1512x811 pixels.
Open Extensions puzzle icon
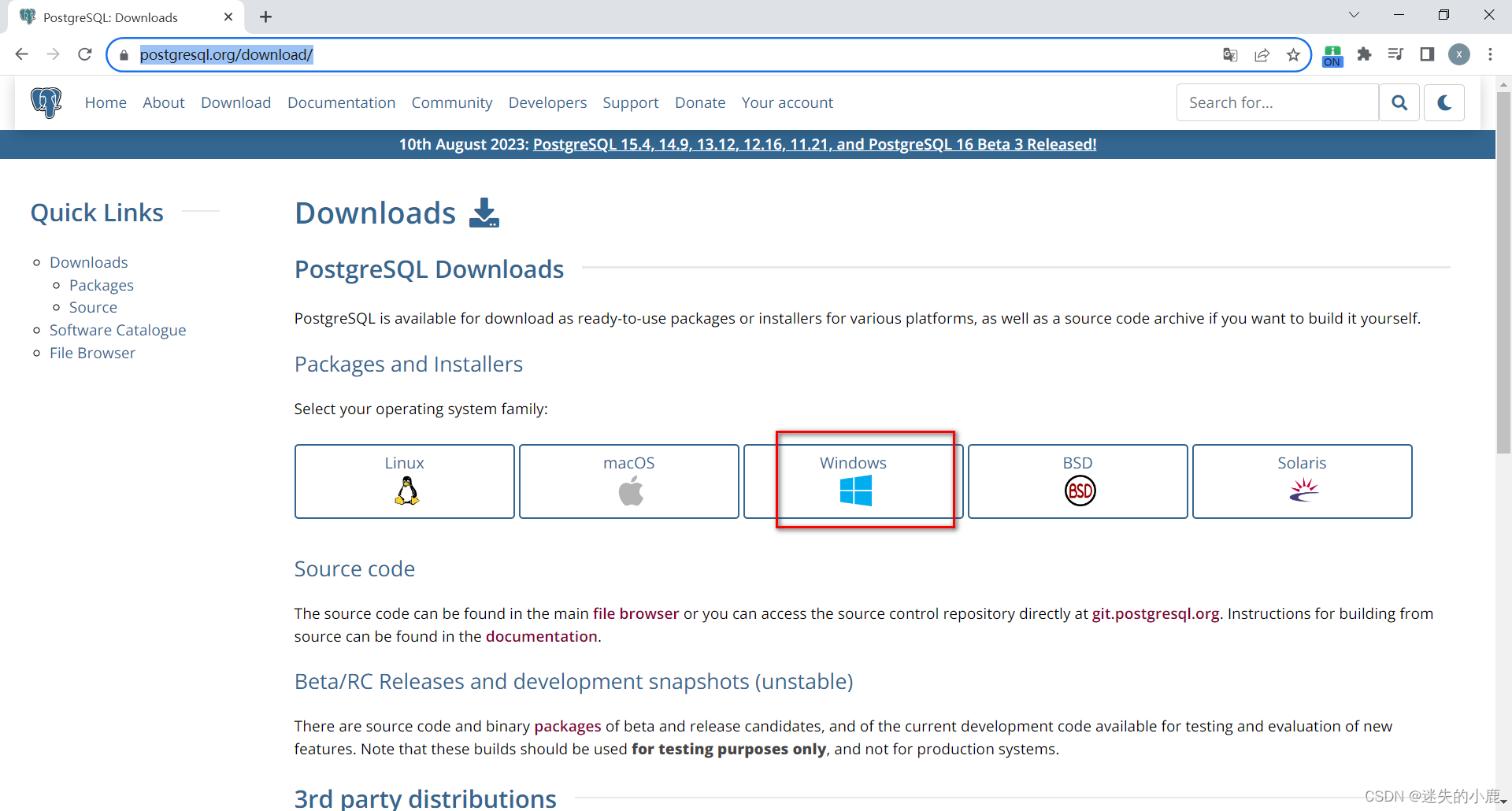[x=1365, y=54]
